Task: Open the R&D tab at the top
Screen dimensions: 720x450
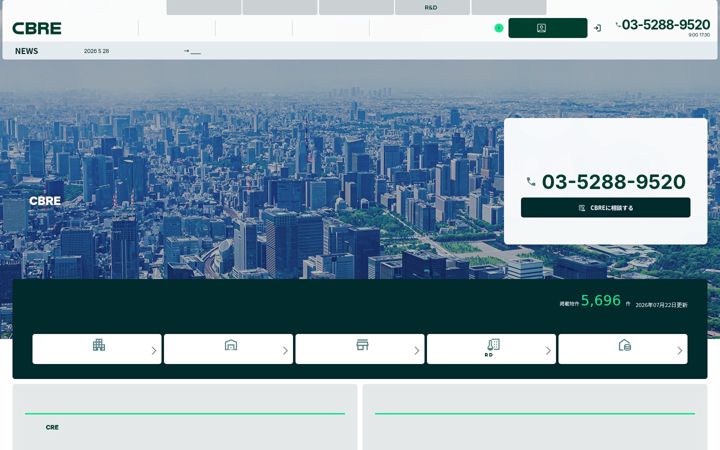Action: 432,7
